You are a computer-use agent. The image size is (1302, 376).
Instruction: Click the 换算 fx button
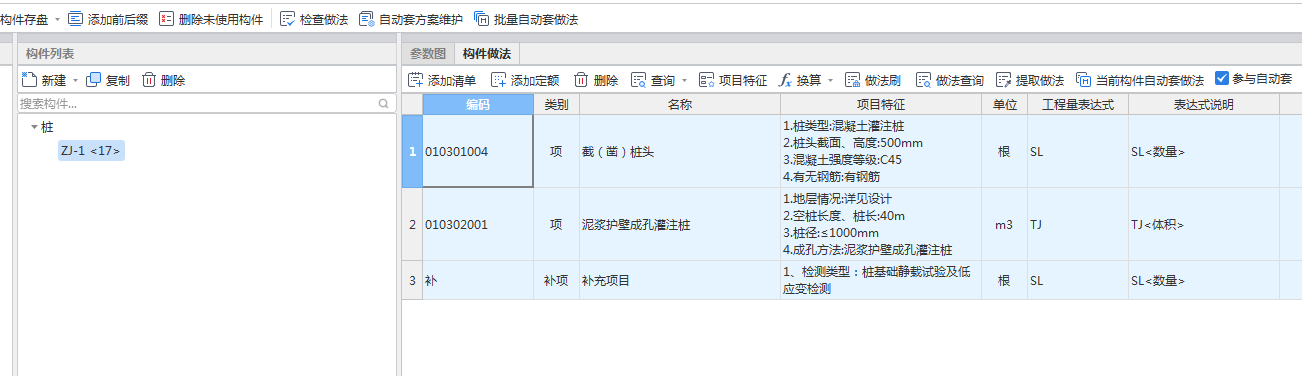[800, 80]
